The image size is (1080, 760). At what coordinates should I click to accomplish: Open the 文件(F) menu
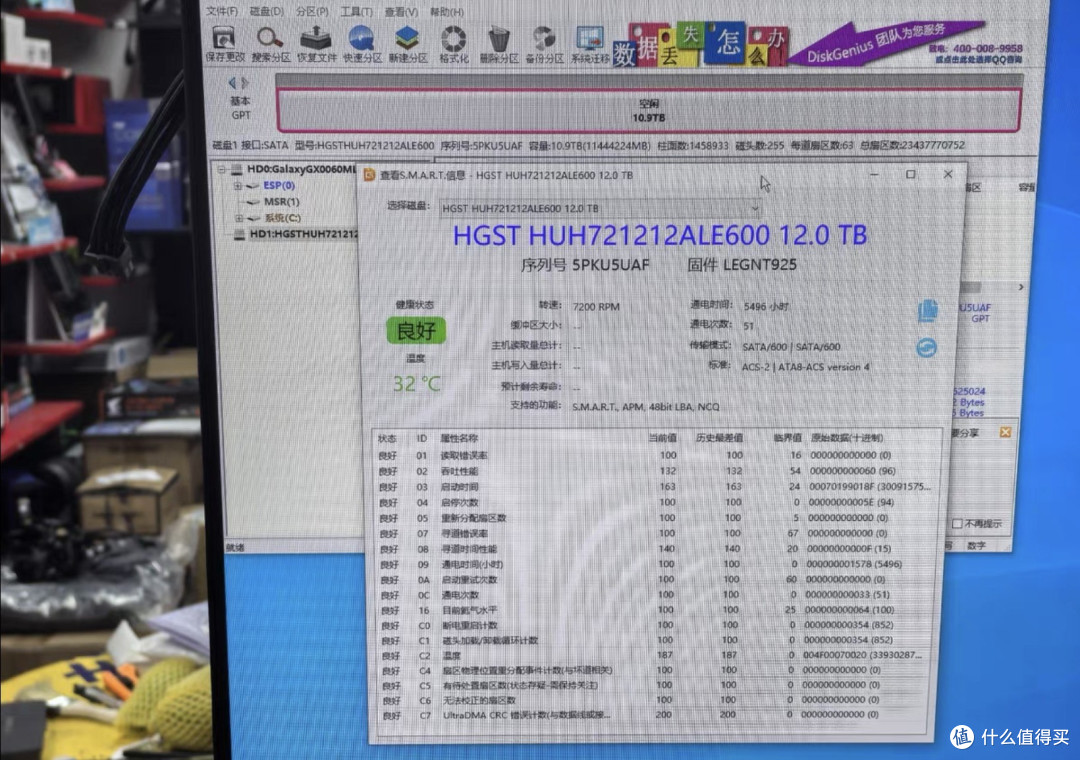[222, 12]
